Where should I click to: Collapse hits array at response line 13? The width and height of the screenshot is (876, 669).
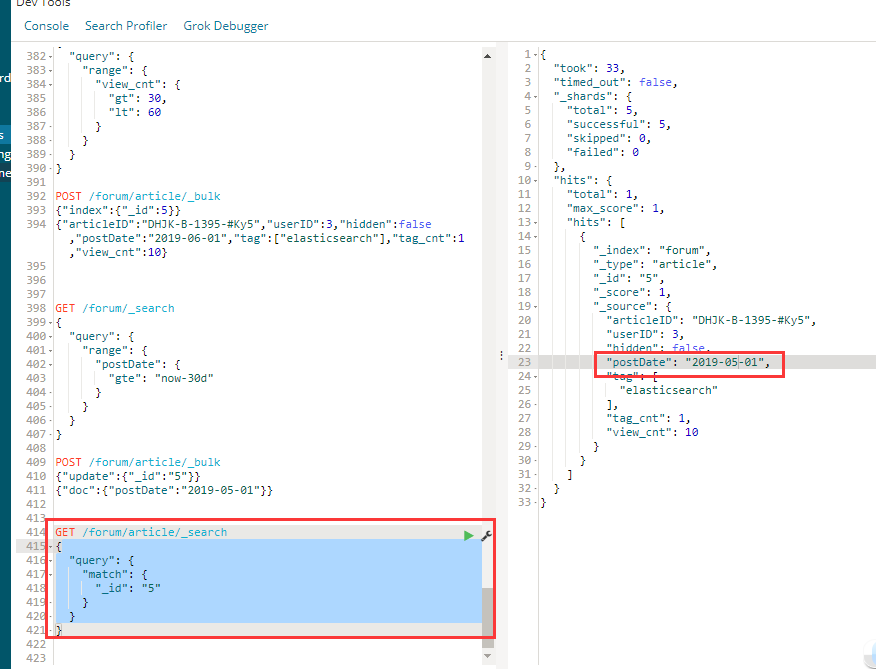click(535, 222)
